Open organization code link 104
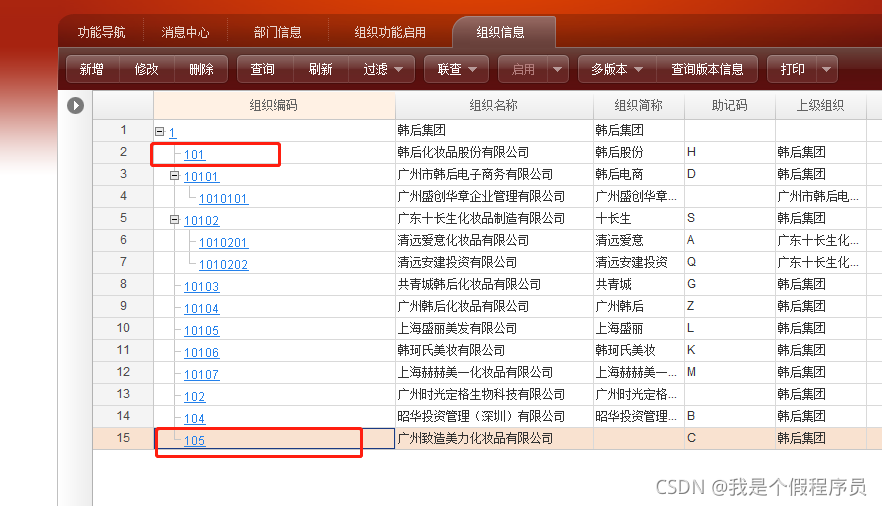This screenshot has width=882, height=506. [194, 418]
